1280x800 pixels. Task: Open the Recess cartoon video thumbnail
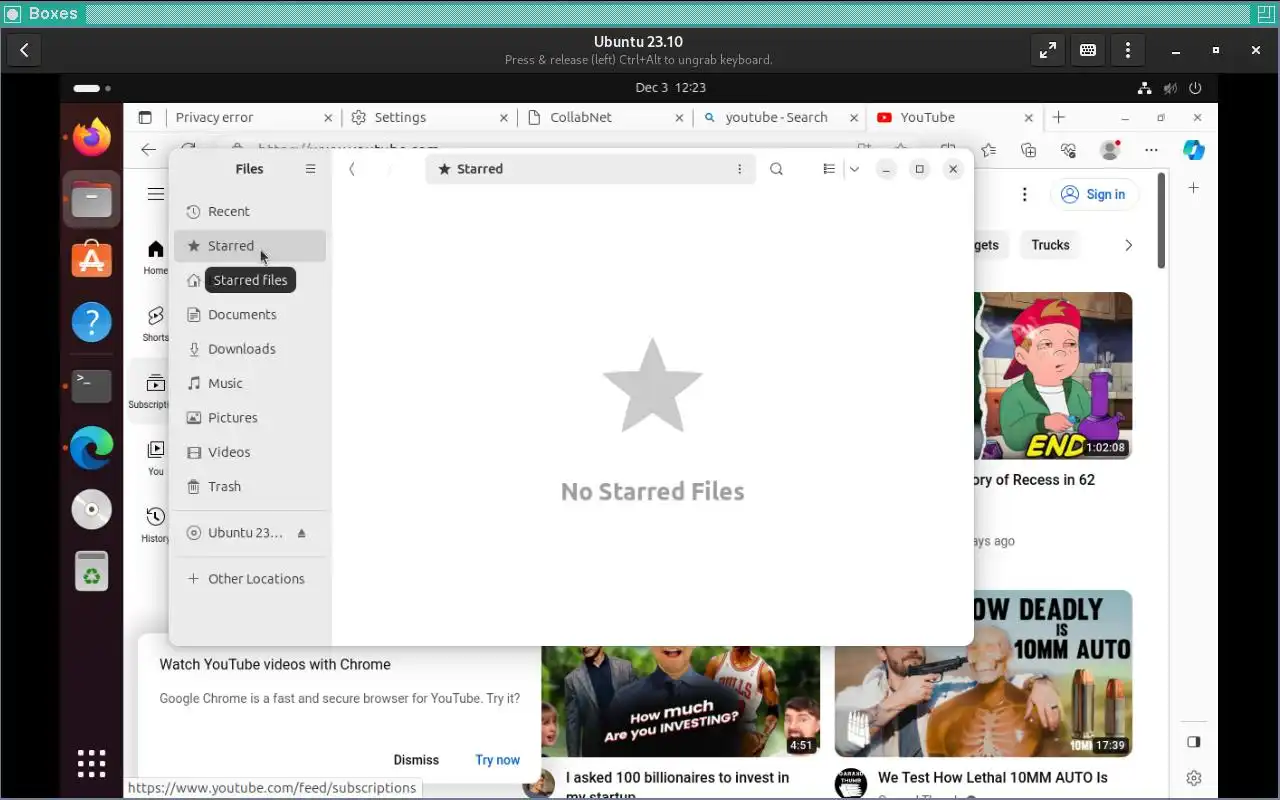(1052, 376)
